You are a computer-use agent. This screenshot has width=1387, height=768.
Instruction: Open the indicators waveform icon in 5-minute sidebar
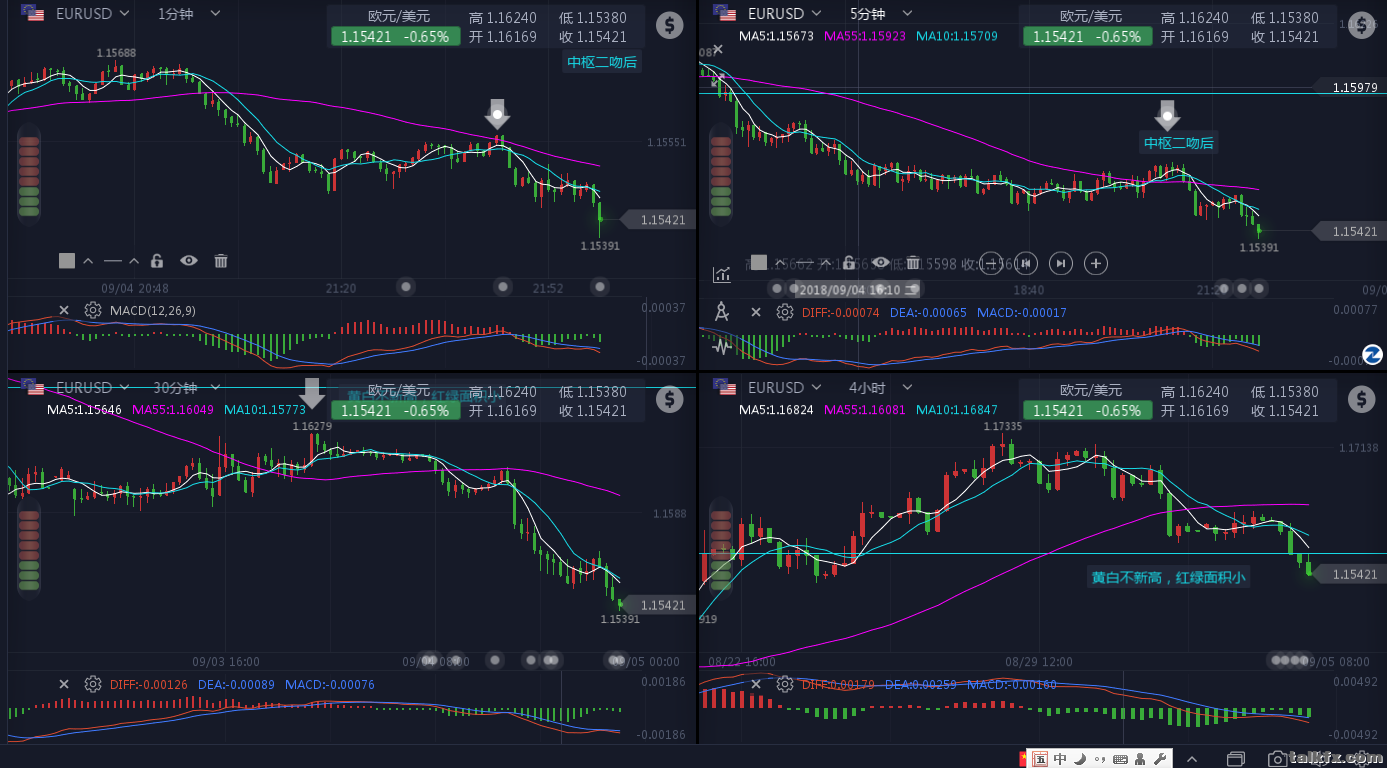[722, 347]
